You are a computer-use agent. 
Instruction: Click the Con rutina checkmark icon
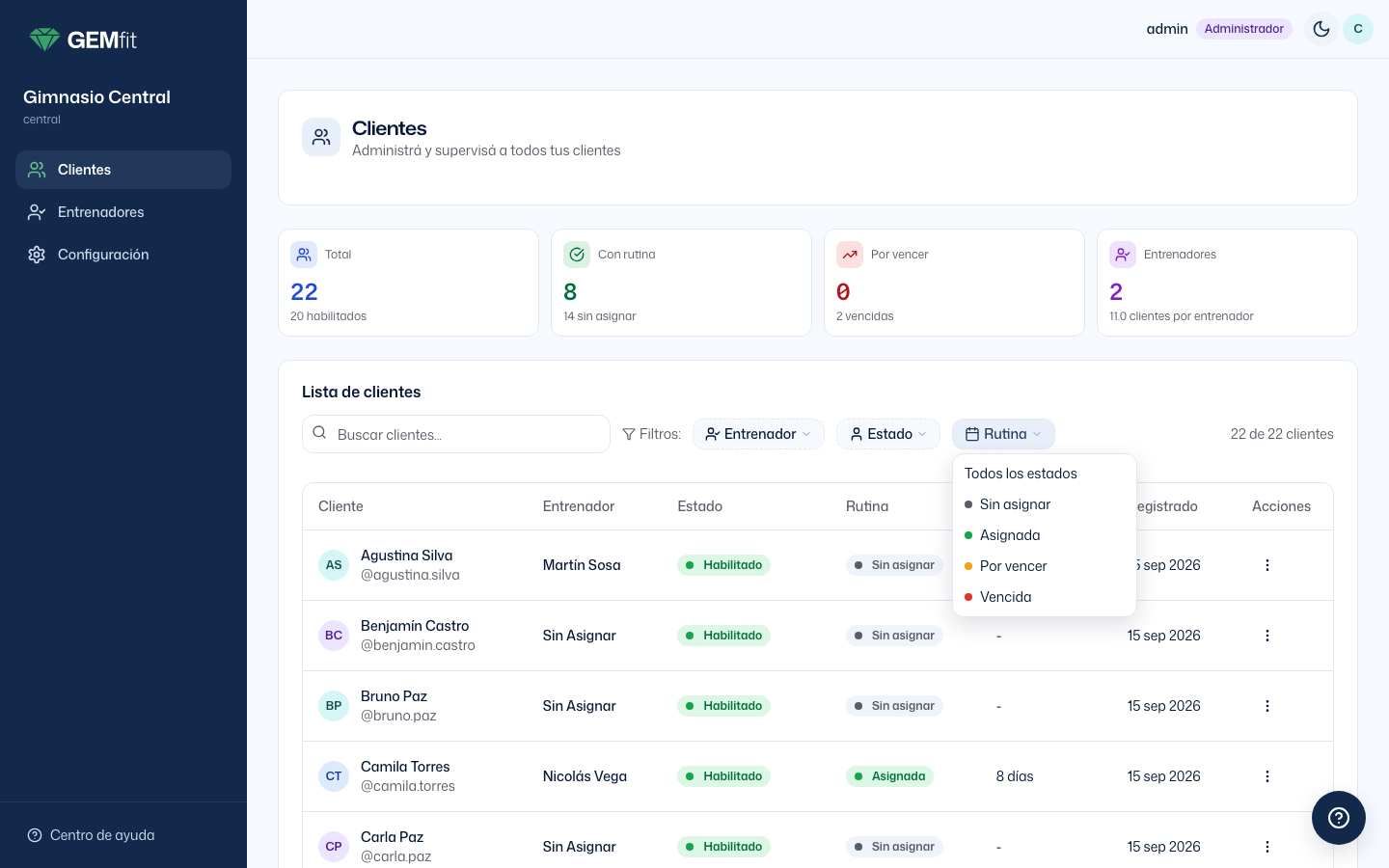point(577,255)
